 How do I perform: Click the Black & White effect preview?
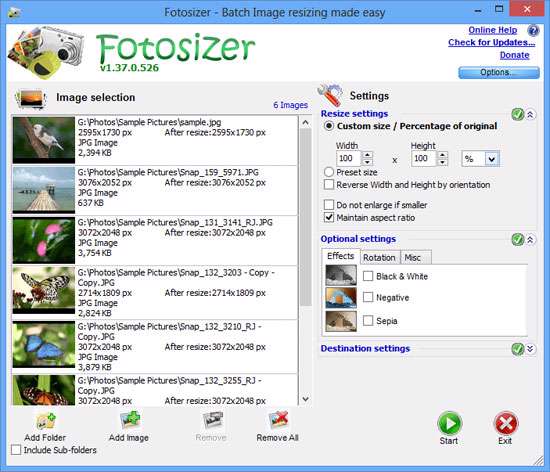[341, 275]
